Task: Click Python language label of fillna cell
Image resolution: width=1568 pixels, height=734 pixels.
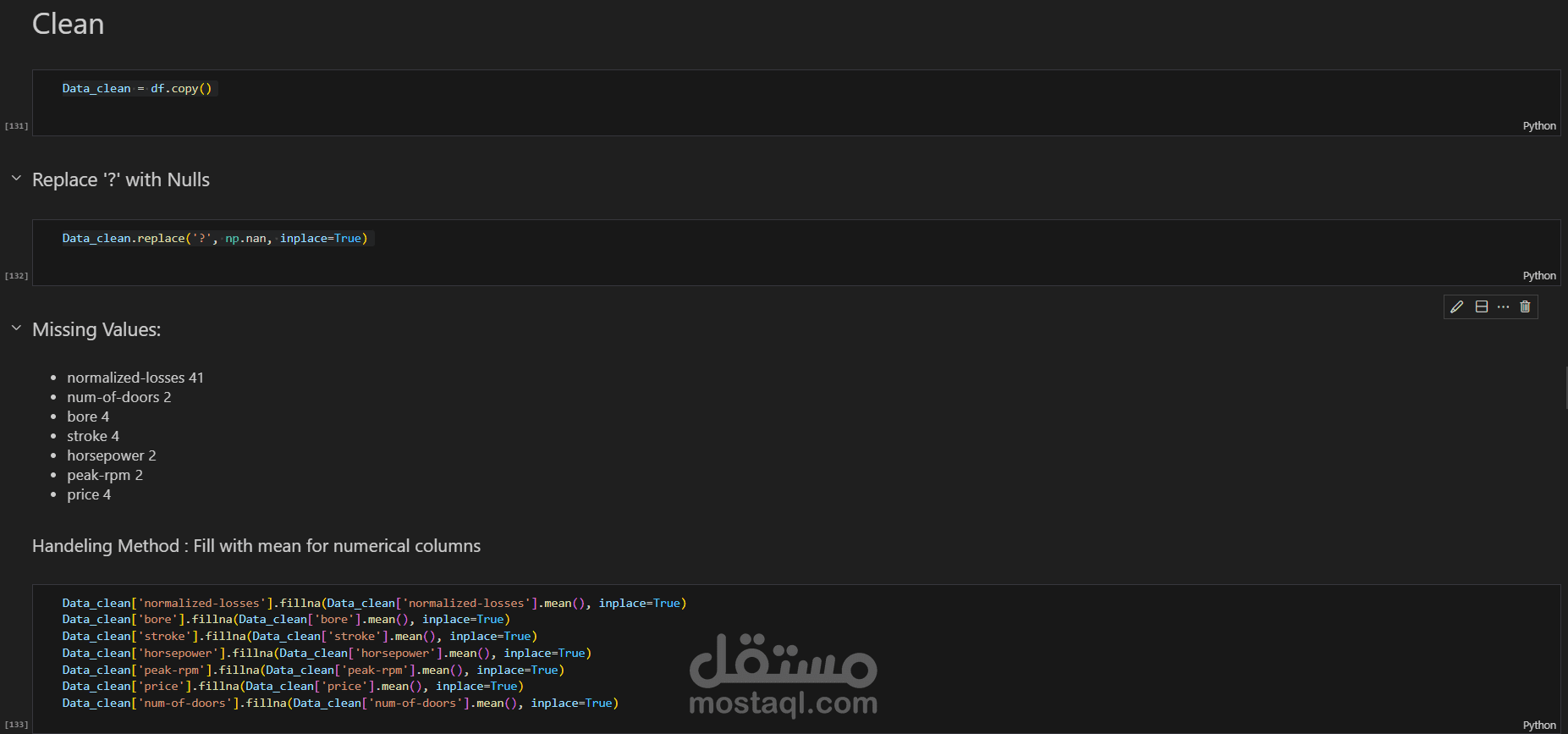Action: 1539,726
